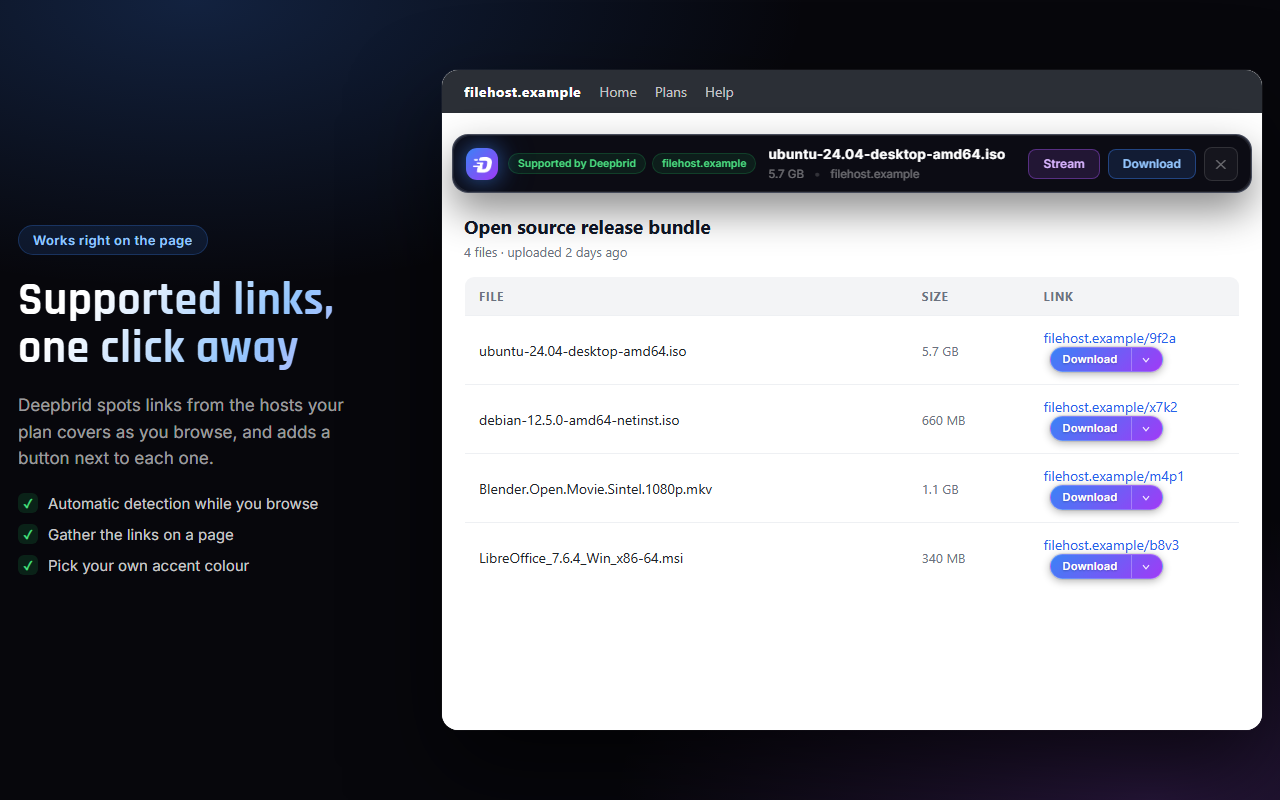
Task: Open link filehost.example/m4p1
Action: coord(1113,476)
